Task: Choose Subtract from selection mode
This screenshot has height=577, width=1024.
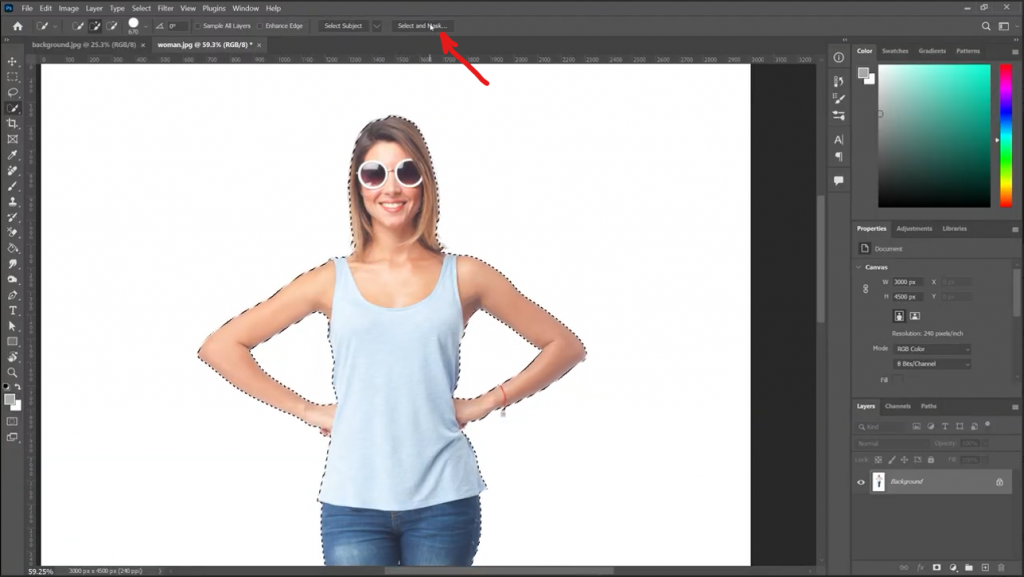Action: click(x=112, y=26)
